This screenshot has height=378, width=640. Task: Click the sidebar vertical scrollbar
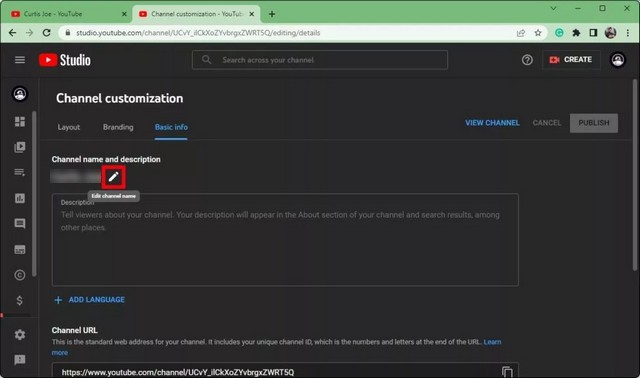pos(34,193)
